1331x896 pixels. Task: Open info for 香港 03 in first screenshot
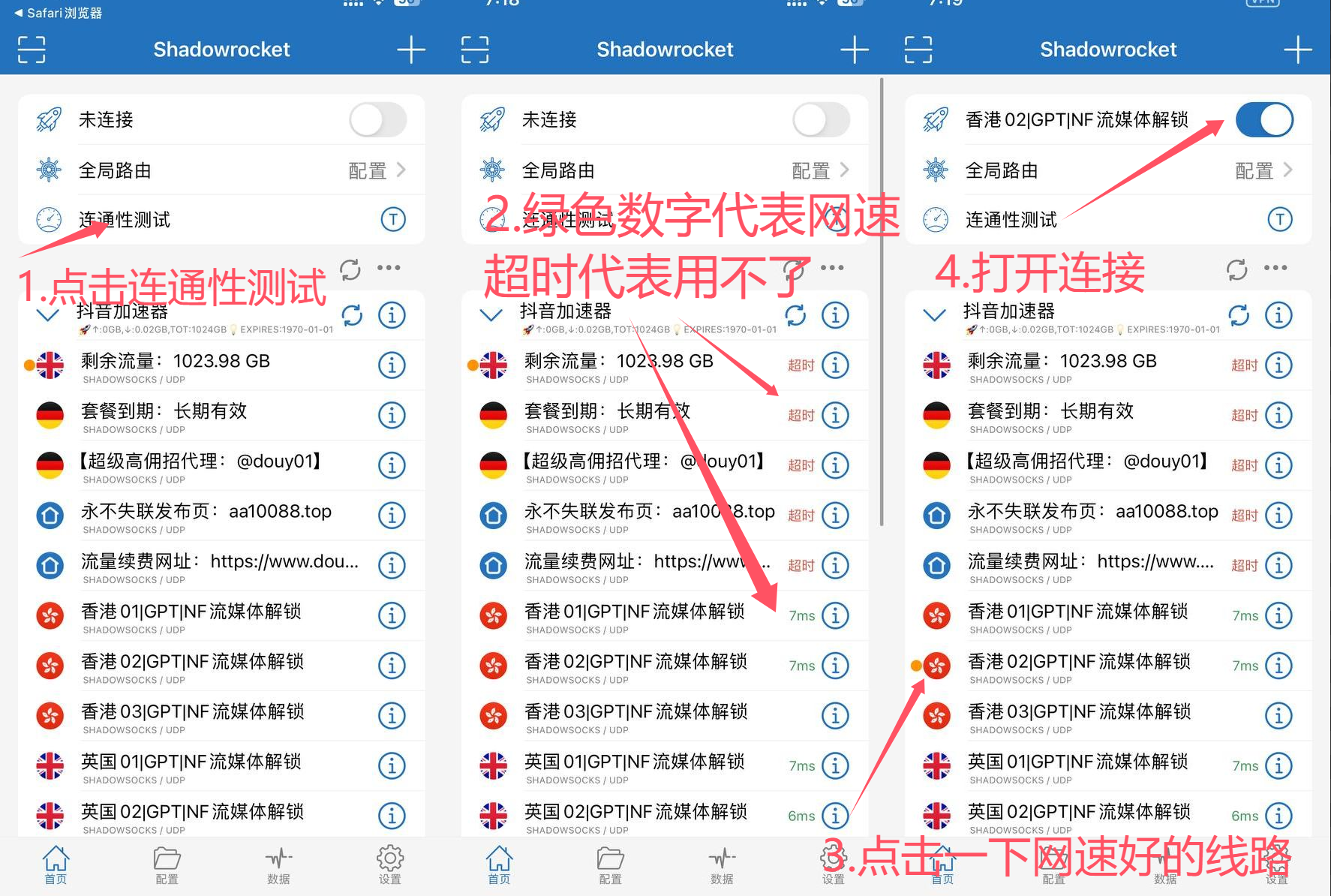(x=392, y=716)
